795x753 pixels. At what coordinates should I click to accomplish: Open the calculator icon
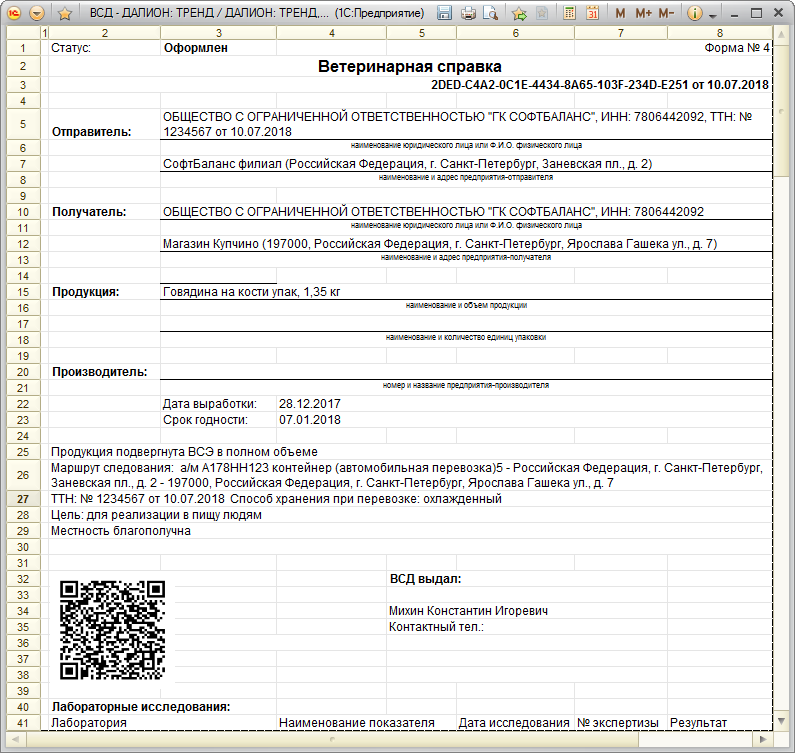pyautogui.click(x=569, y=13)
